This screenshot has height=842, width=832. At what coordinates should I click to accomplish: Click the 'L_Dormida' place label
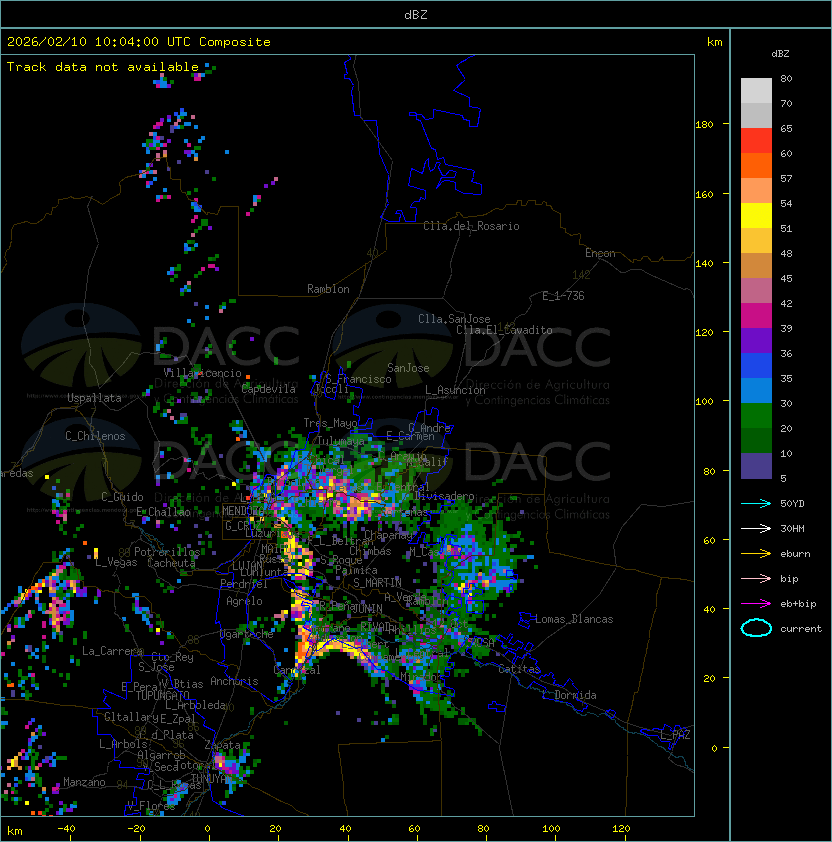[x=569, y=695]
